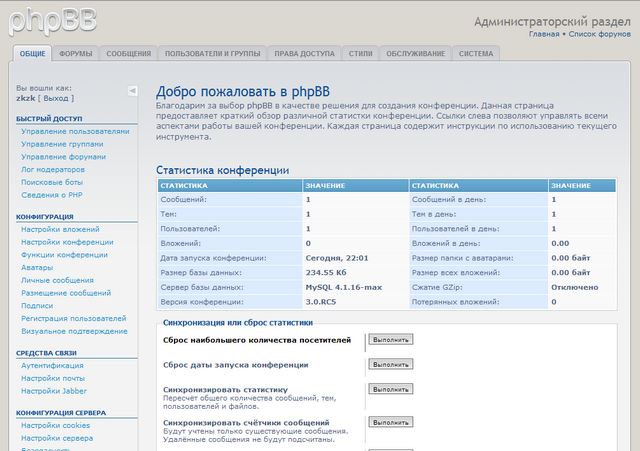This screenshot has height=451, width=640.
Task: Switch to the Система tab
Action: (x=475, y=54)
